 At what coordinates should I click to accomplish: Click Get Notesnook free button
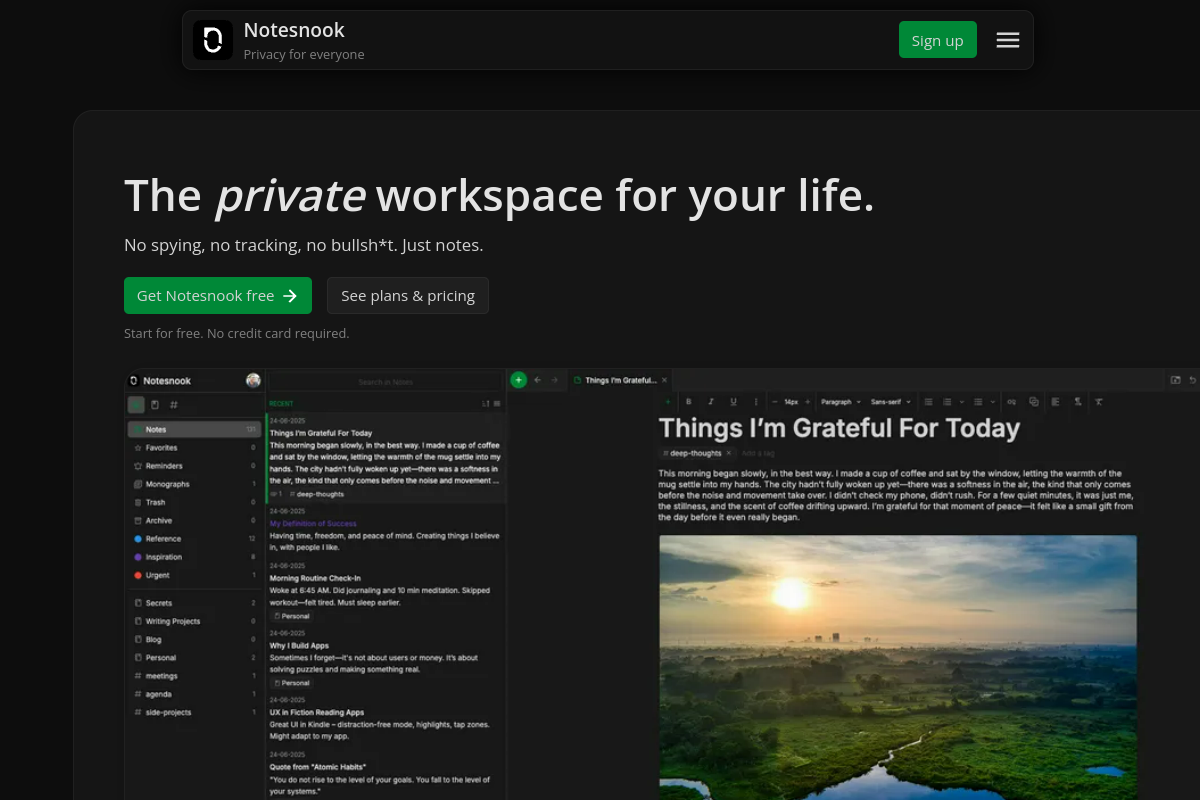(x=218, y=296)
